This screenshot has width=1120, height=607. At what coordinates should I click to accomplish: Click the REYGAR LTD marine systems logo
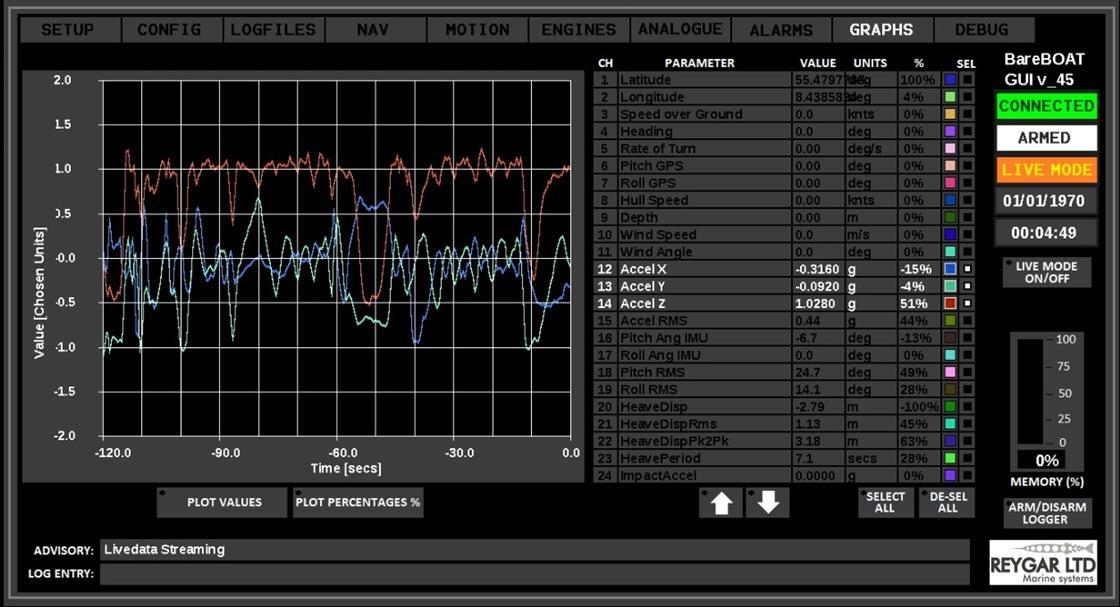click(x=1046, y=561)
